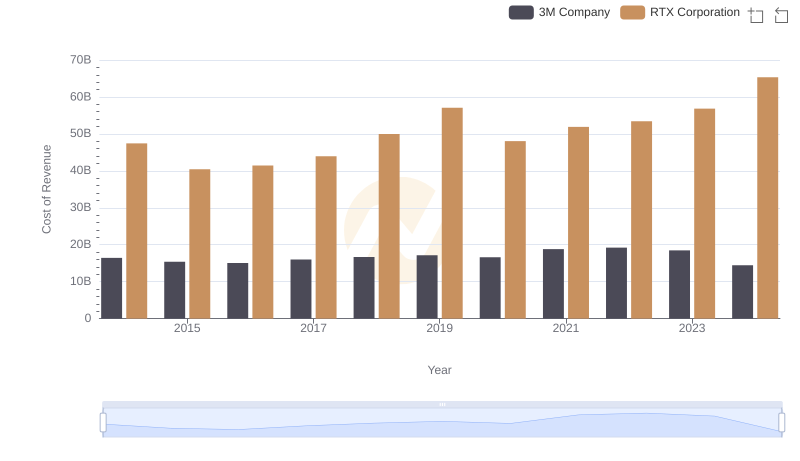Click the 30B y-axis label
Image resolution: width=800 pixels, height=461 pixels.
tap(81, 207)
